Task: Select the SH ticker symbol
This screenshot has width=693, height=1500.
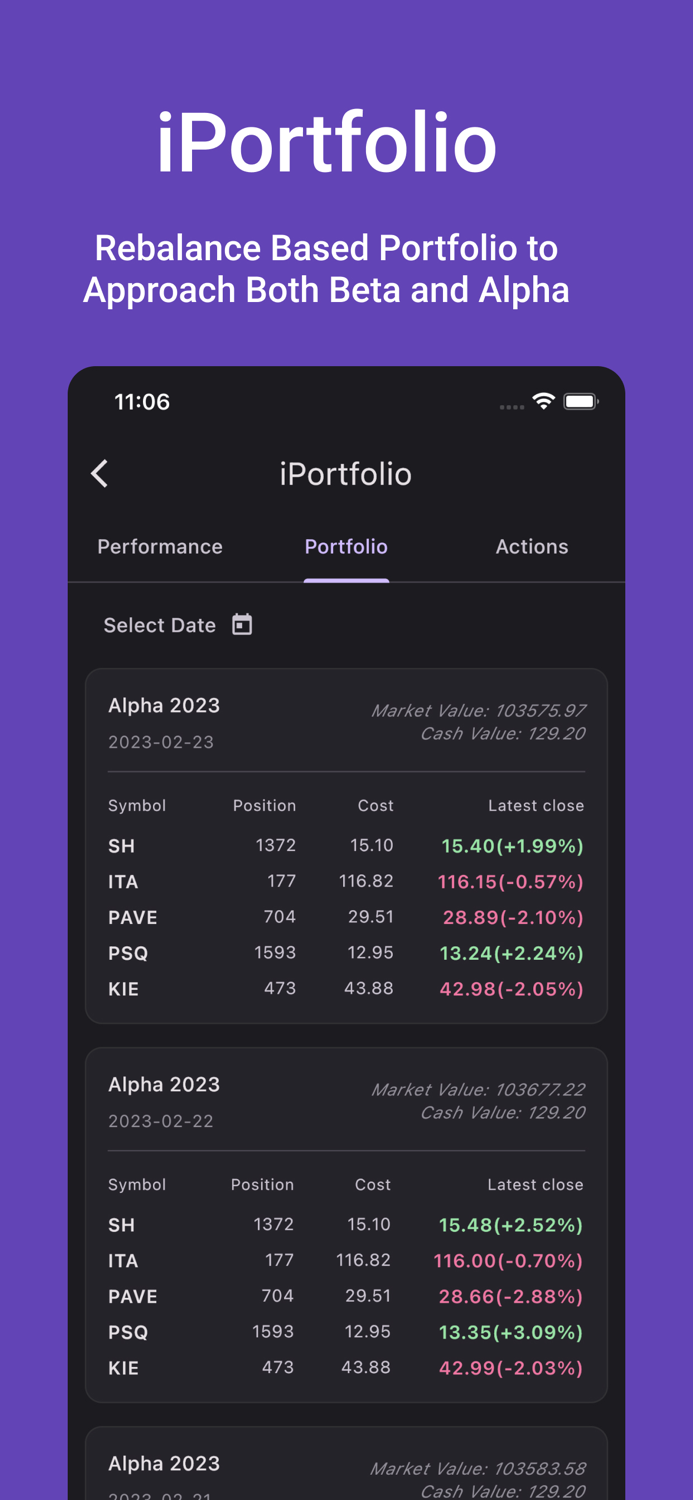Action: pyautogui.click(x=121, y=845)
